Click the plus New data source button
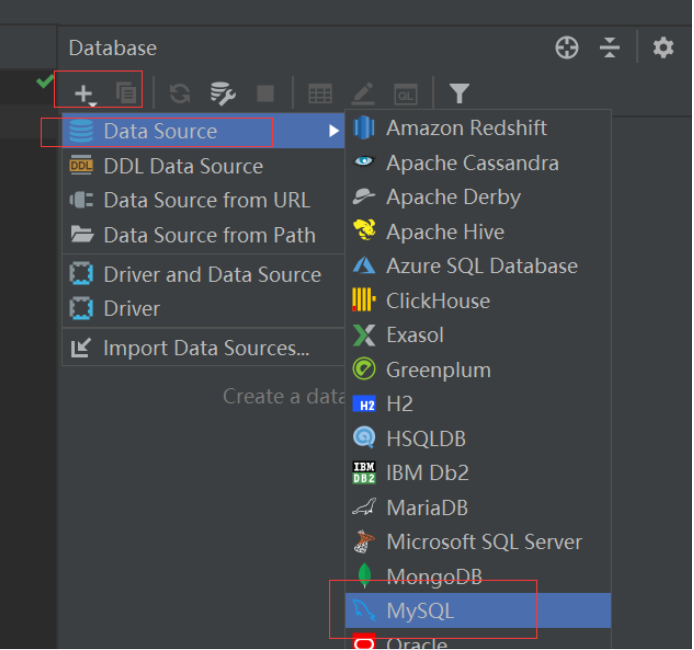 [85, 94]
